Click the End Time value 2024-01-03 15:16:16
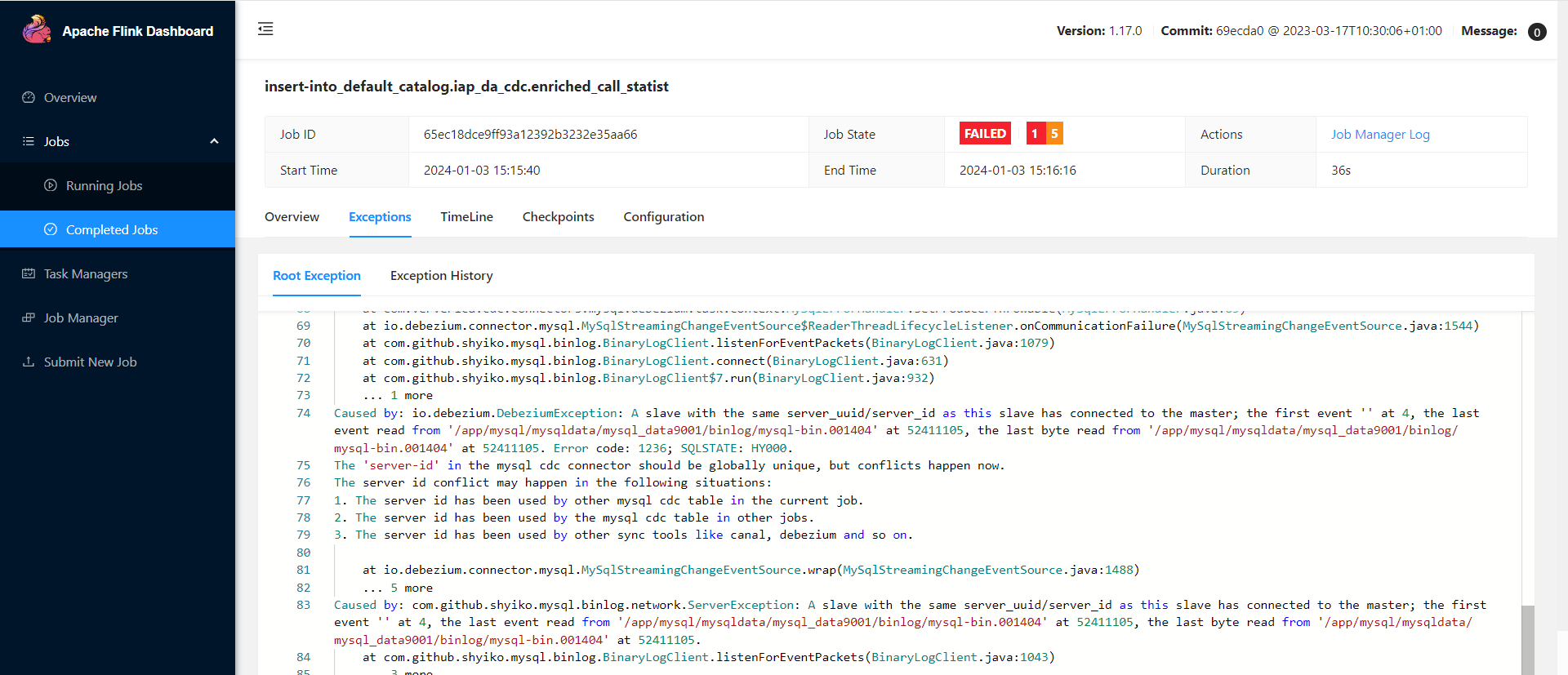The image size is (1568, 675). (x=1018, y=170)
